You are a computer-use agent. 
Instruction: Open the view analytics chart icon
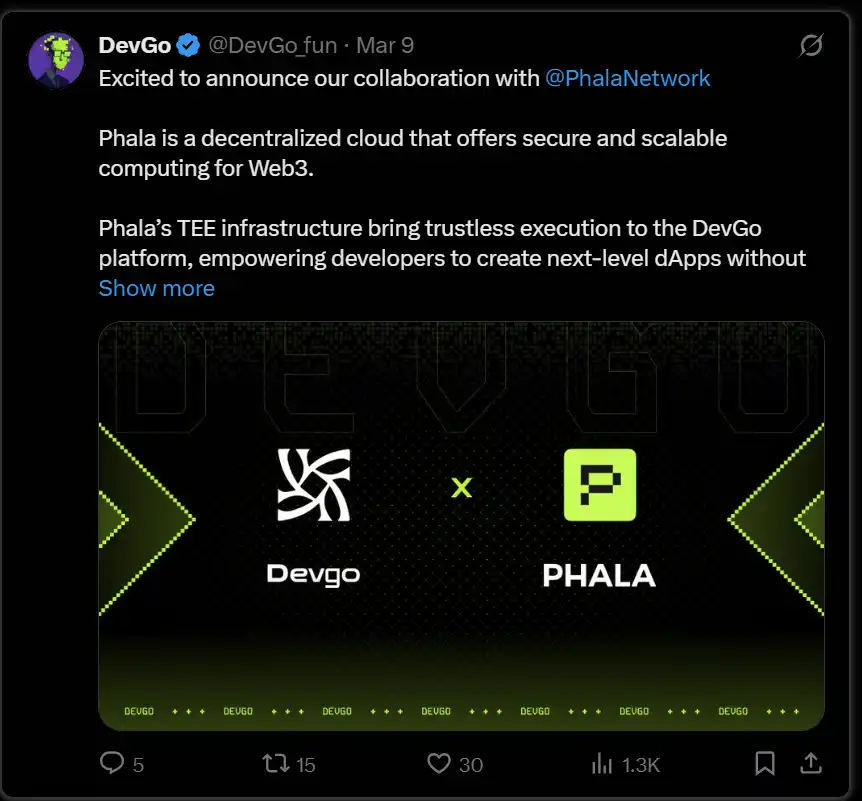click(602, 764)
